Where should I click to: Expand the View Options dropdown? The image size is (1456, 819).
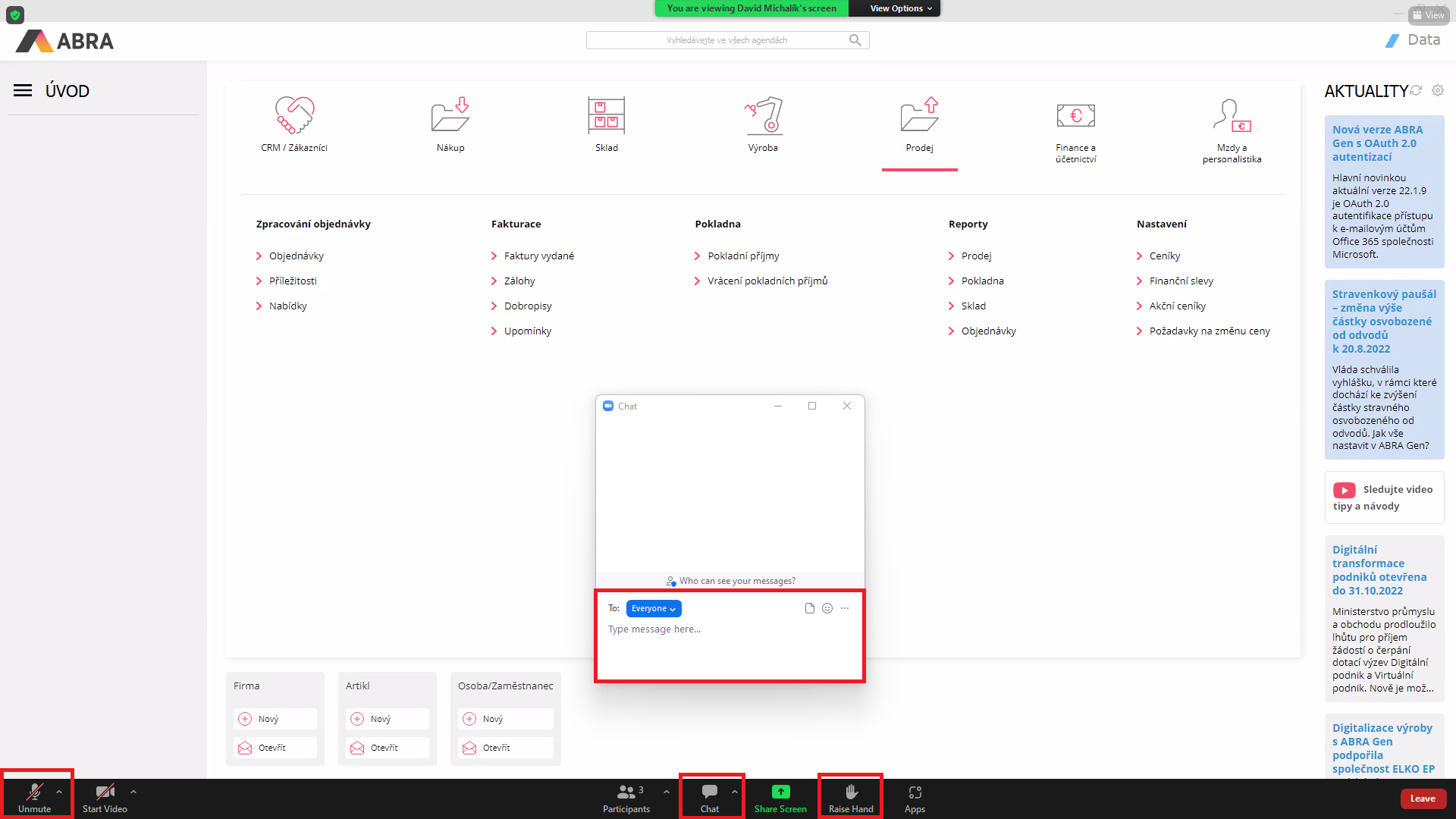900,8
